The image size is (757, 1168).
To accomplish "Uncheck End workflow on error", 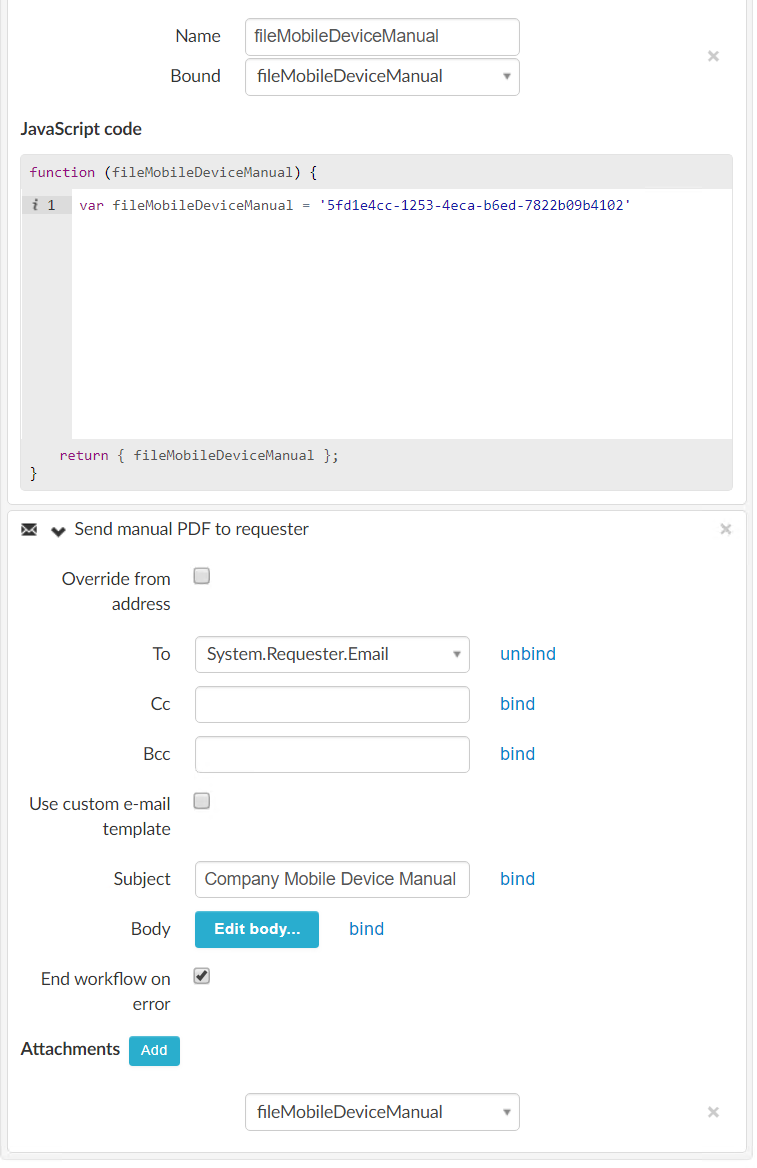I will [x=201, y=976].
